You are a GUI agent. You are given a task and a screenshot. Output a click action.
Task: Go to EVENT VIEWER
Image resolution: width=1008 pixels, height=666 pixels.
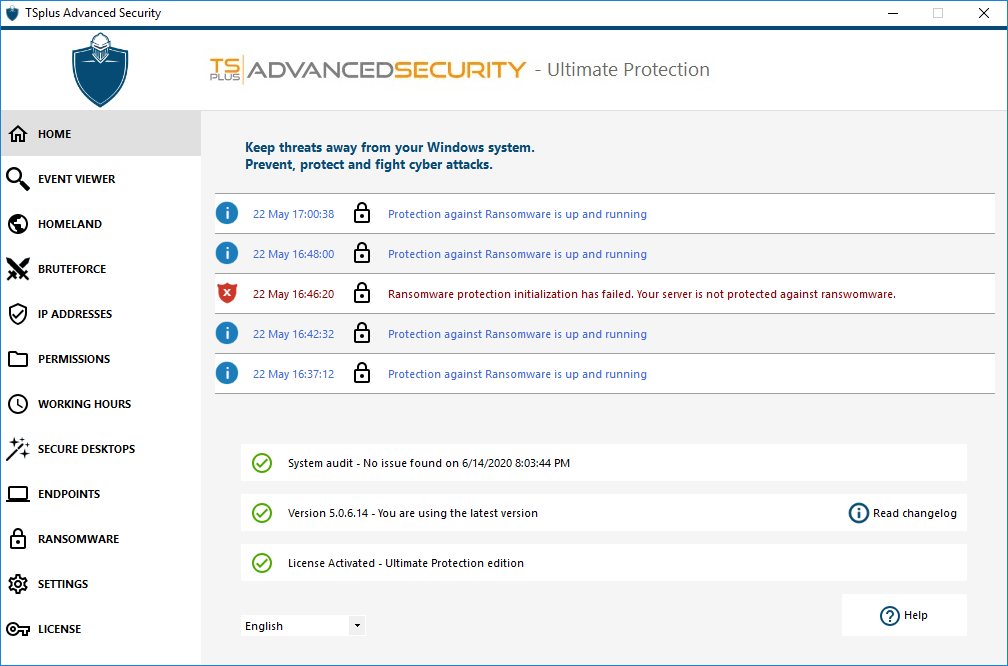point(101,179)
